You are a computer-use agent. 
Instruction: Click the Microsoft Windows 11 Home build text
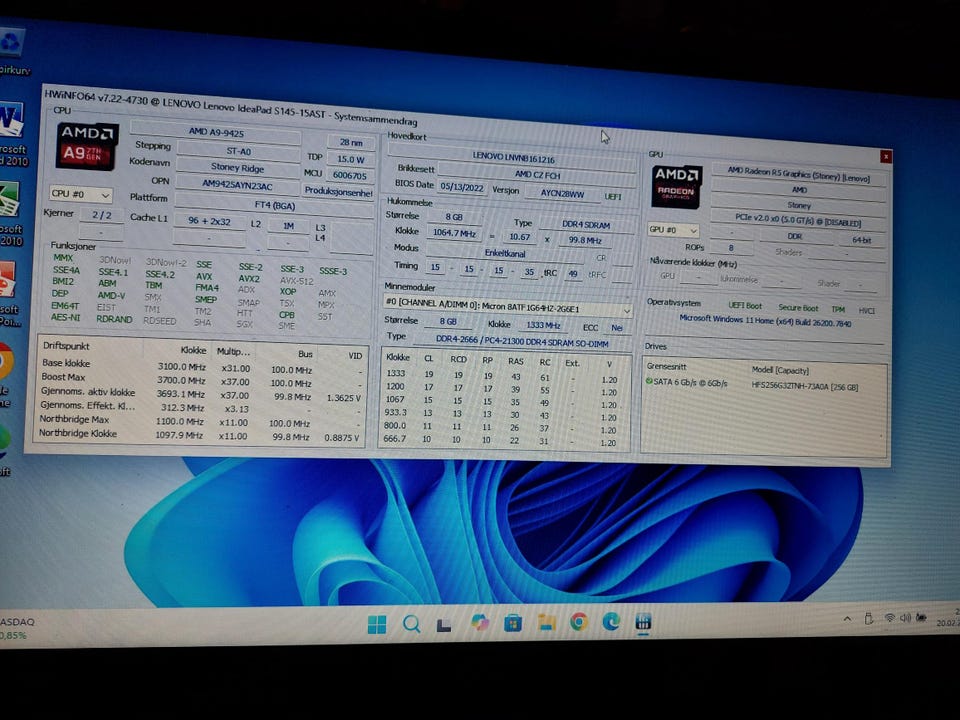(x=765, y=321)
